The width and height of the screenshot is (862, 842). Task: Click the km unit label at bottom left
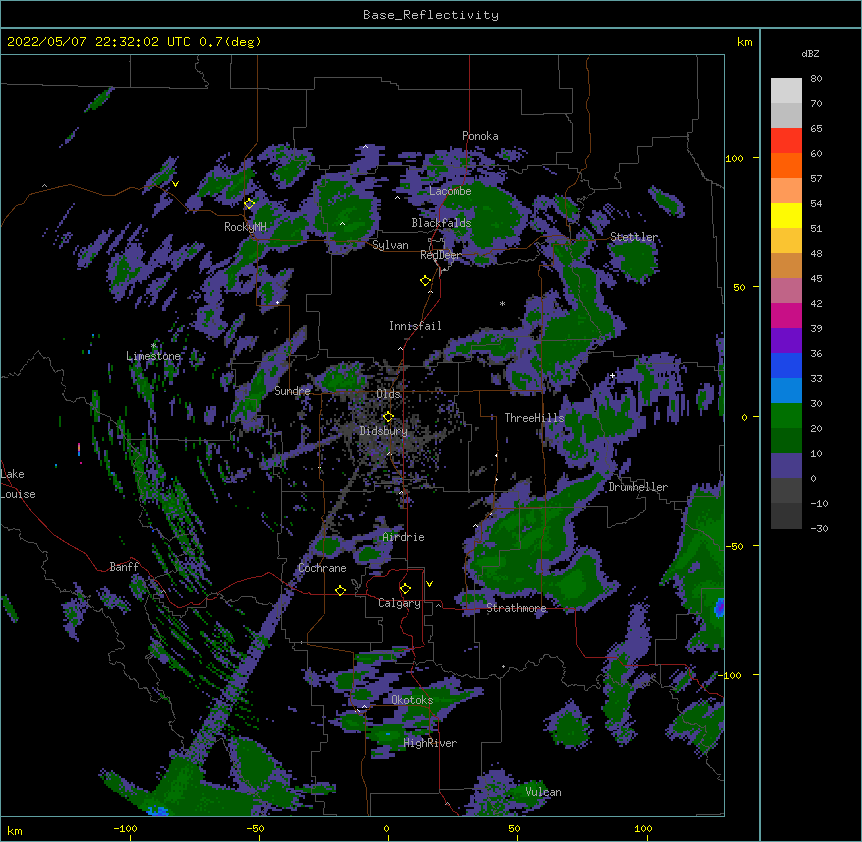(15, 830)
